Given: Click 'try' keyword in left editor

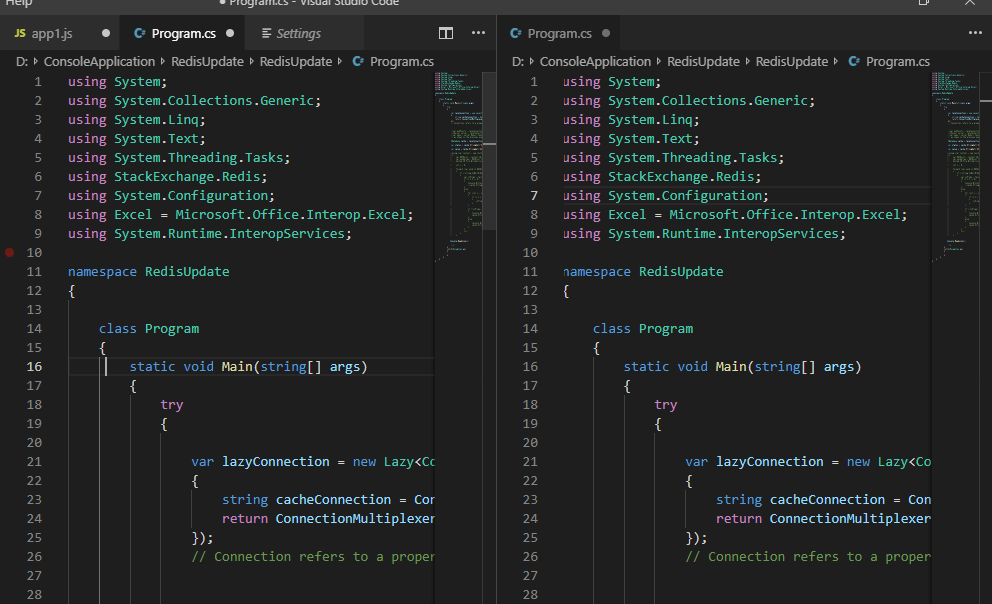Looking at the screenshot, I should [171, 404].
